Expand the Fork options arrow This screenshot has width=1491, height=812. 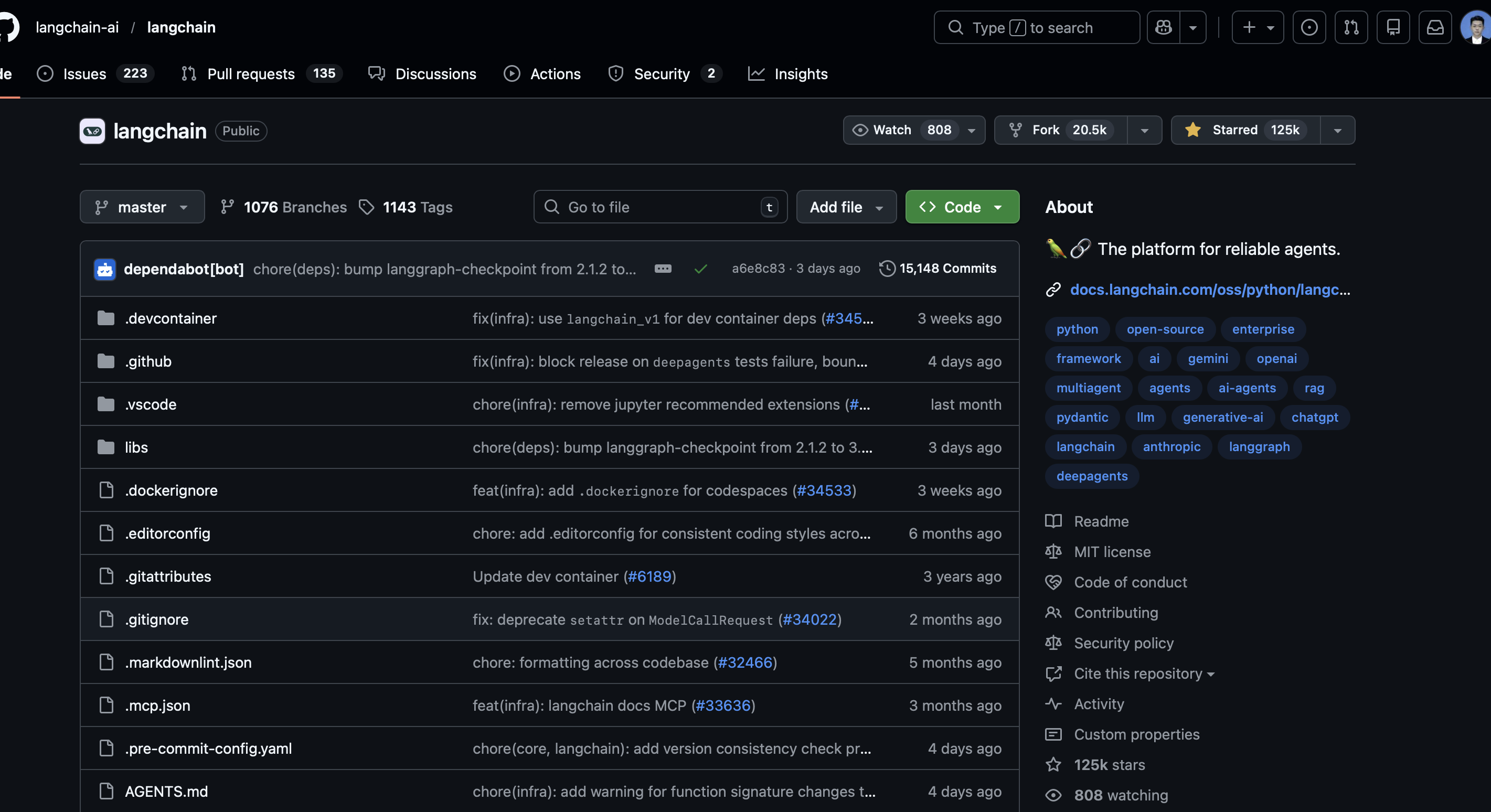[1144, 130]
